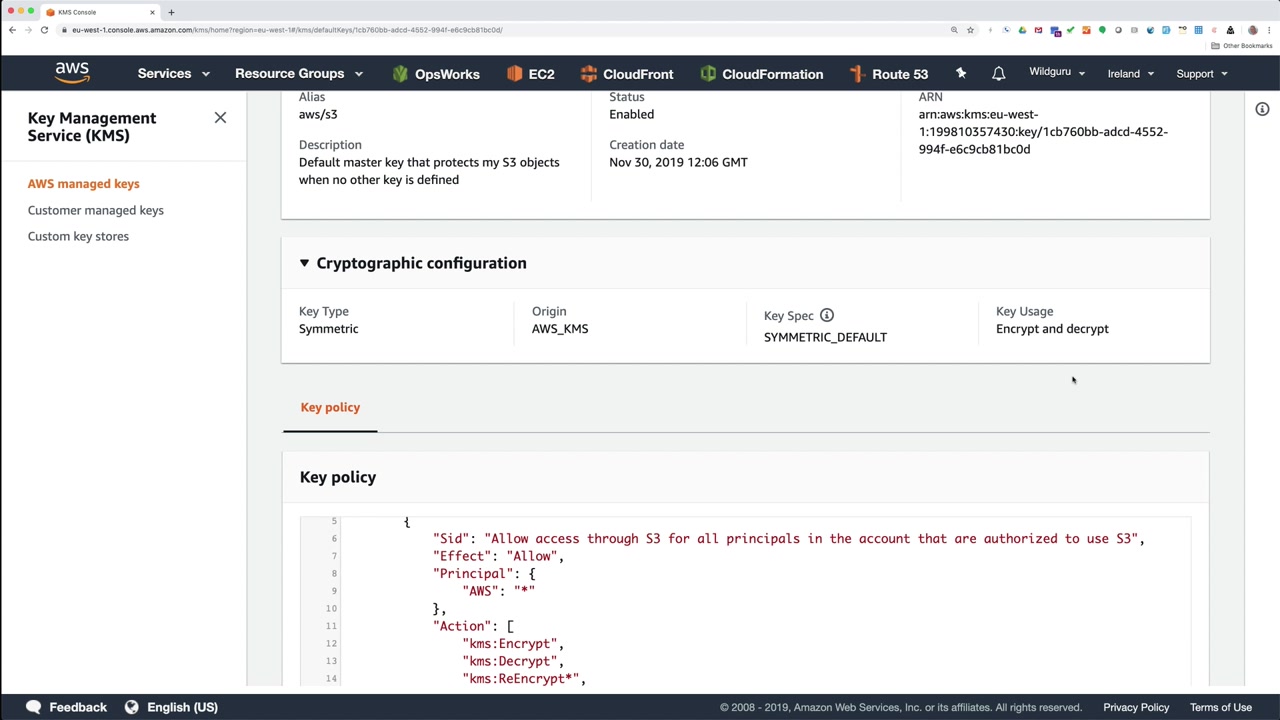This screenshot has height=720, width=1280.
Task: Open OpsWorks service shortcut
Action: pyautogui.click(x=436, y=74)
